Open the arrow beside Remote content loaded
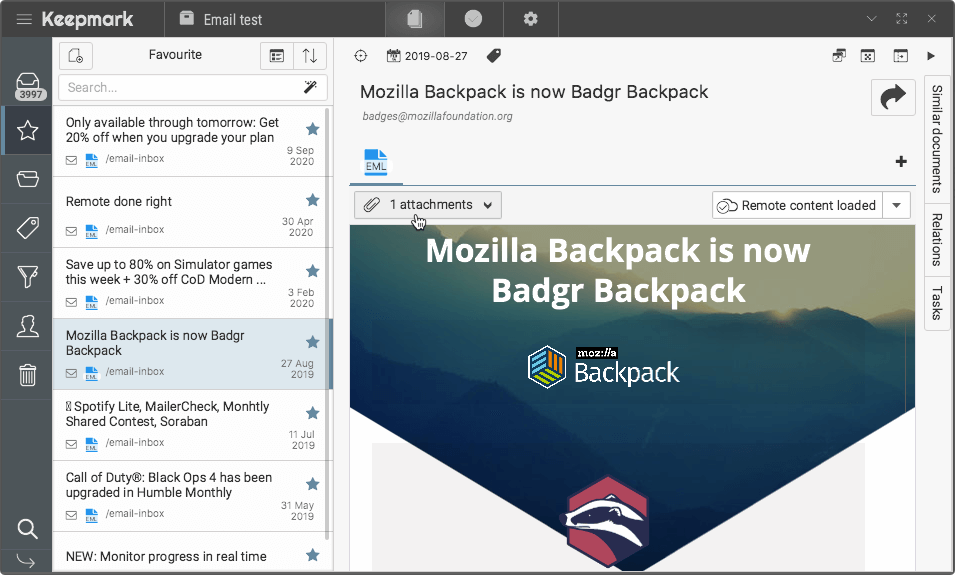This screenshot has height=575, width=955. point(896,205)
